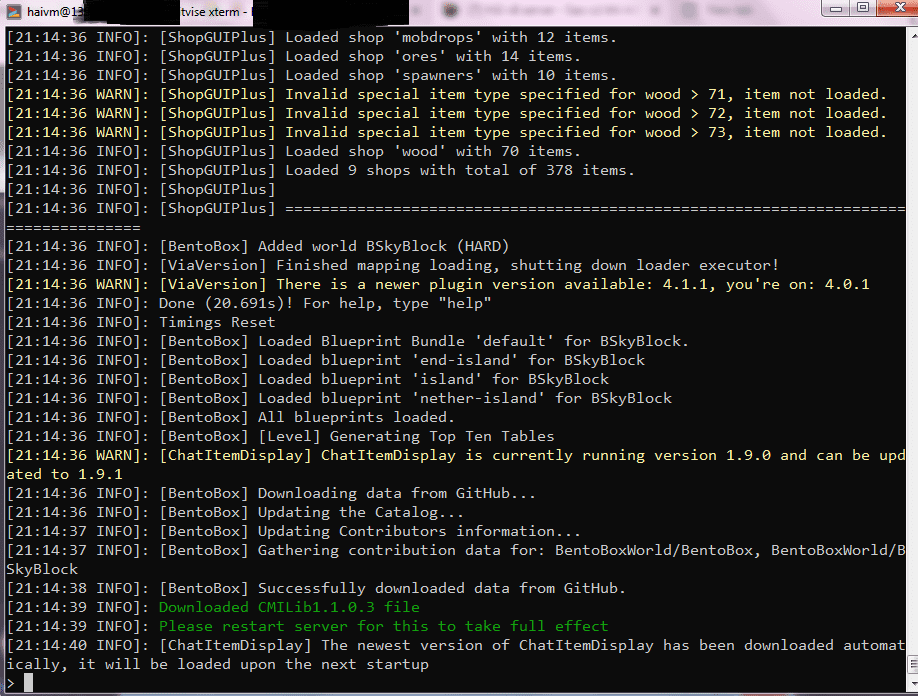
Task: Click the warning line for wood > 72
Action: [447, 114]
